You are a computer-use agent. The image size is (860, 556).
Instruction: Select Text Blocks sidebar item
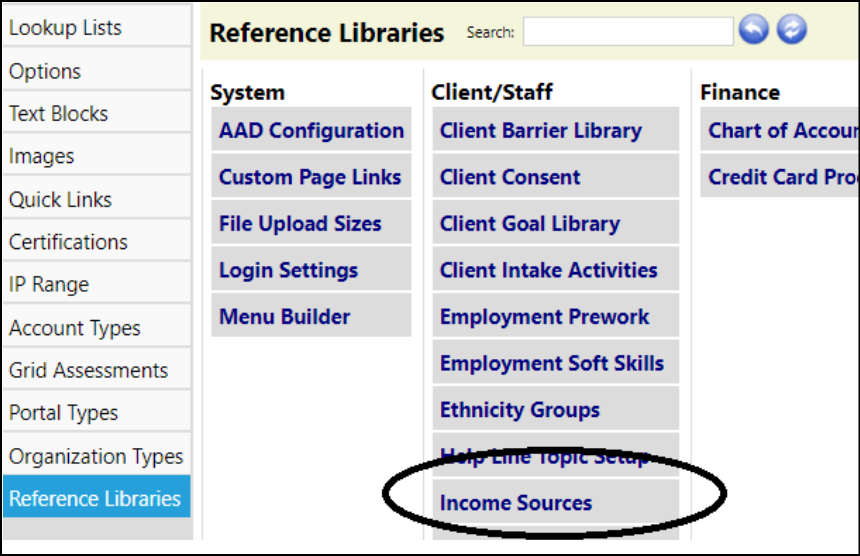(97, 114)
